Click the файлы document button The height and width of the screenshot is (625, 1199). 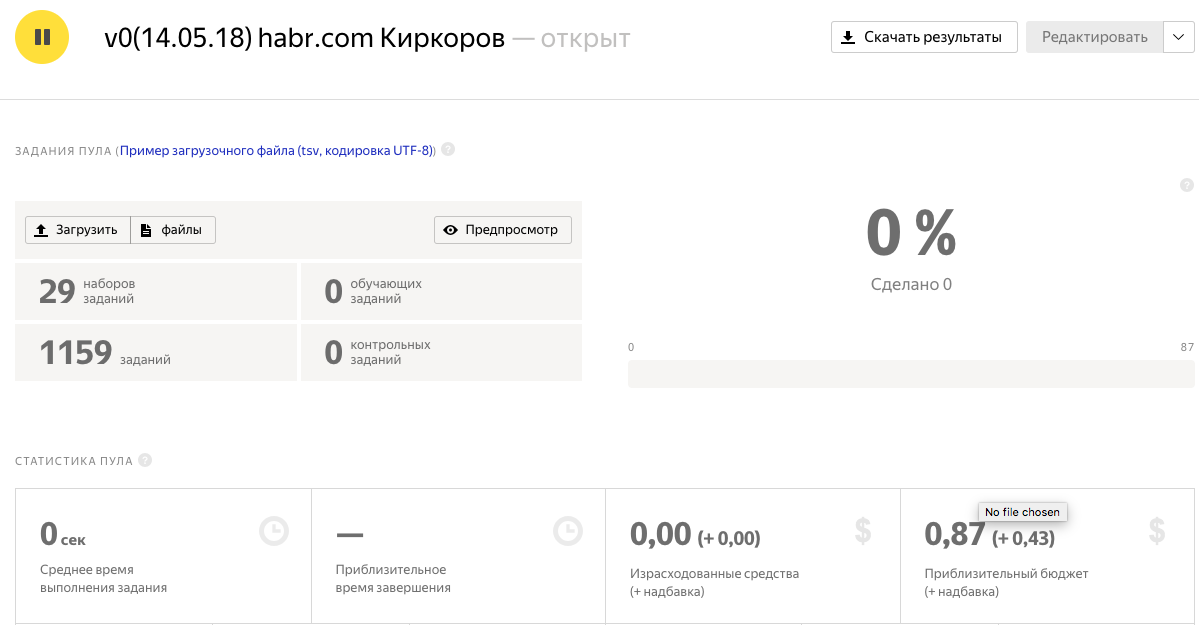173,230
